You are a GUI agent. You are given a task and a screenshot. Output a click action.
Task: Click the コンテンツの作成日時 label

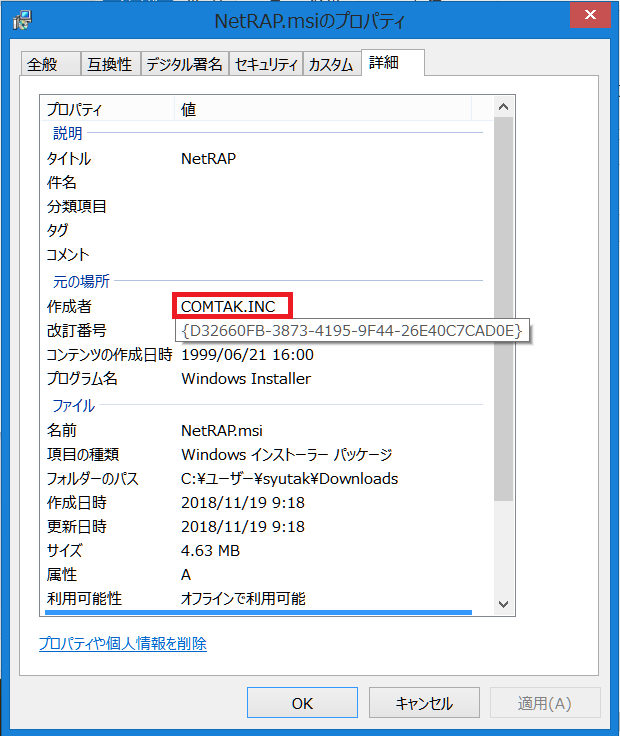tap(109, 355)
